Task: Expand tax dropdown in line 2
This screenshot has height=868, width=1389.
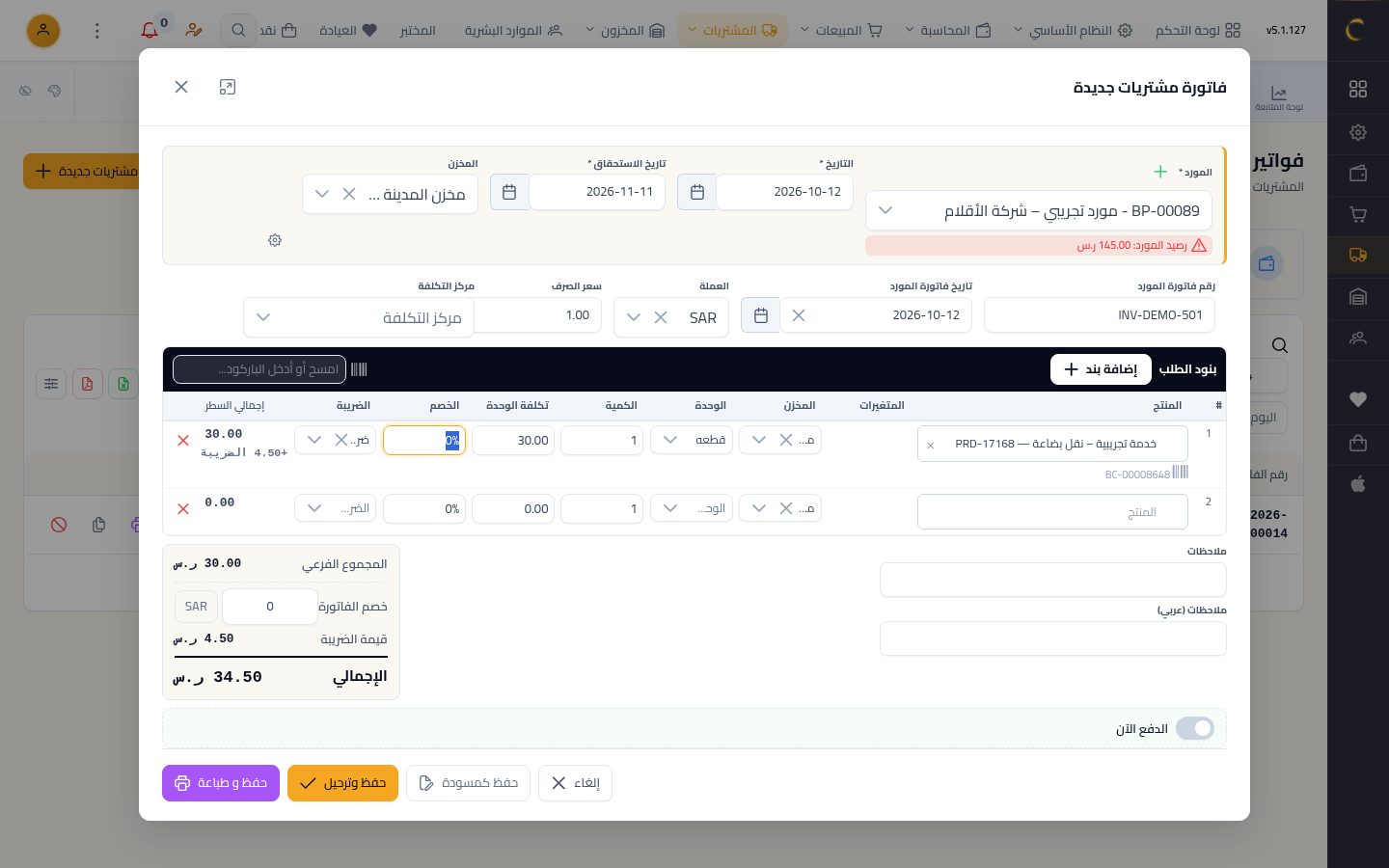Action: coord(314,508)
